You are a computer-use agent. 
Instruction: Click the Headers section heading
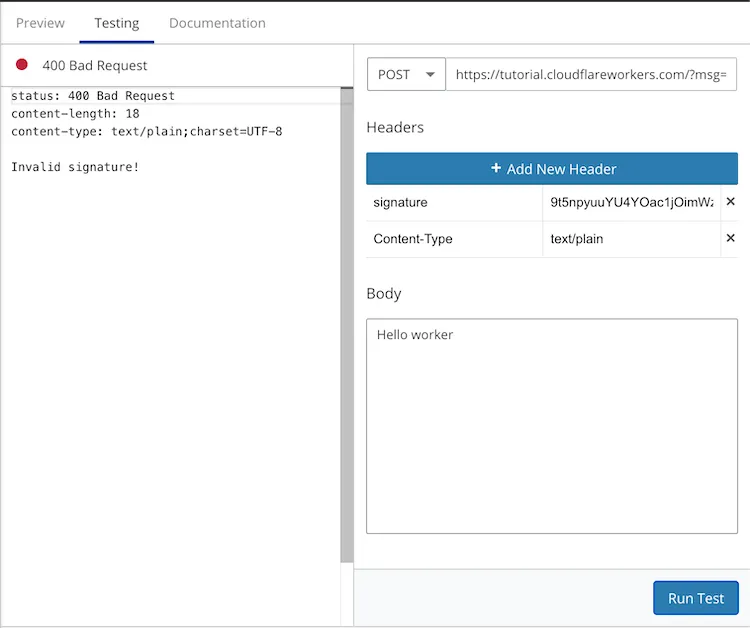395,127
